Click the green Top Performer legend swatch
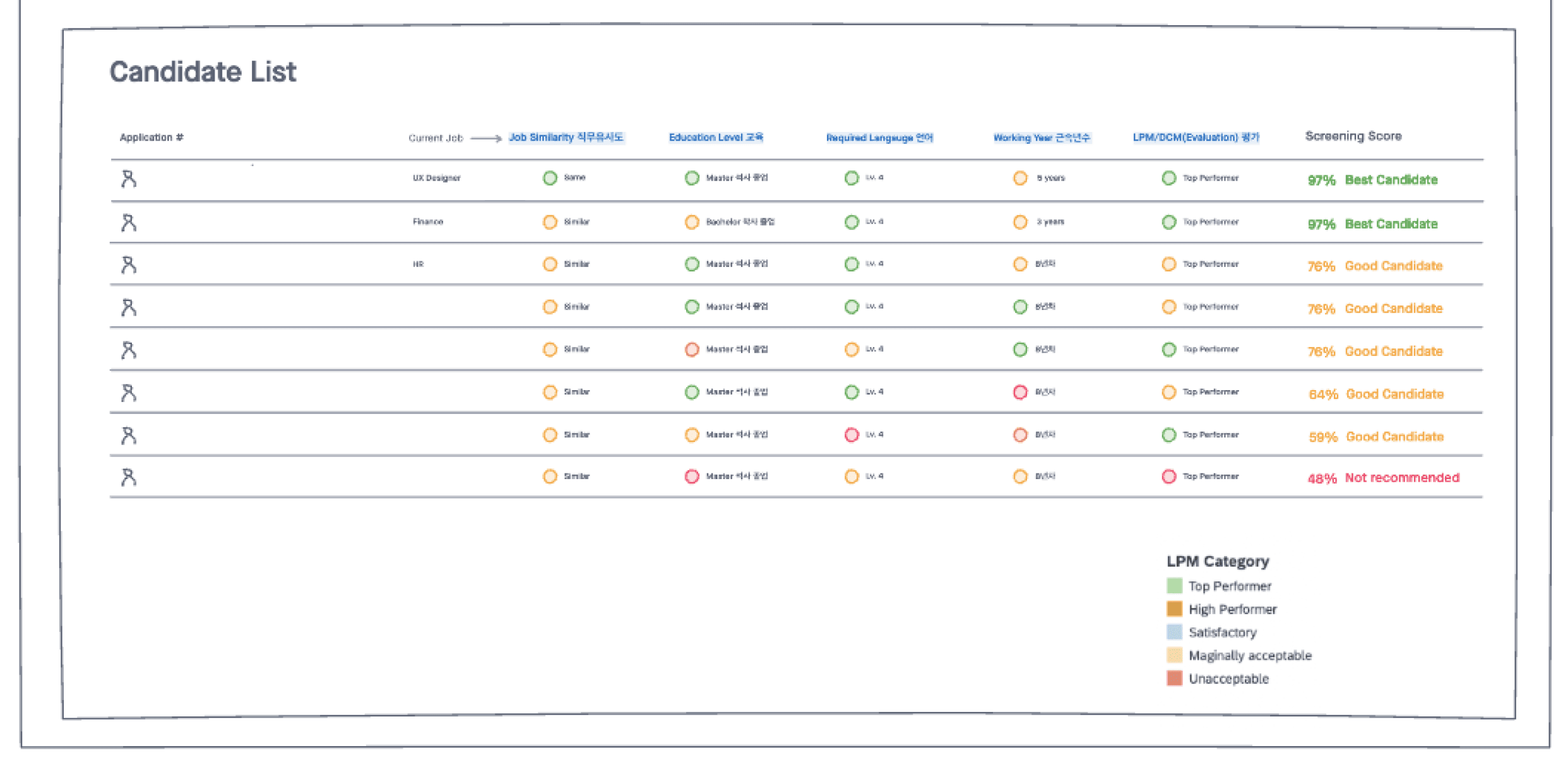 coord(1174,586)
